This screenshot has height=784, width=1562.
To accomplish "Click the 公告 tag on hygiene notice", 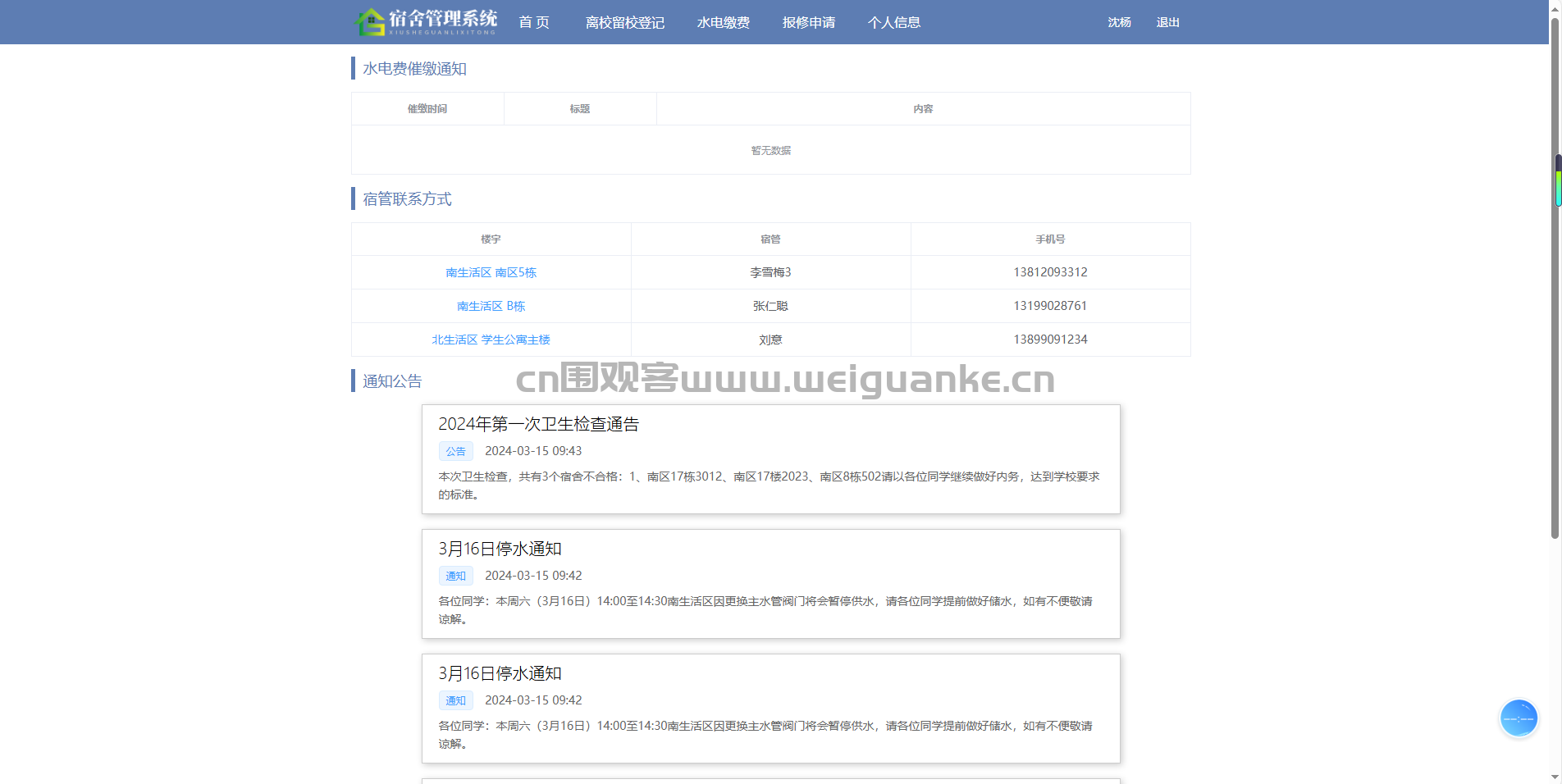I will [455, 451].
